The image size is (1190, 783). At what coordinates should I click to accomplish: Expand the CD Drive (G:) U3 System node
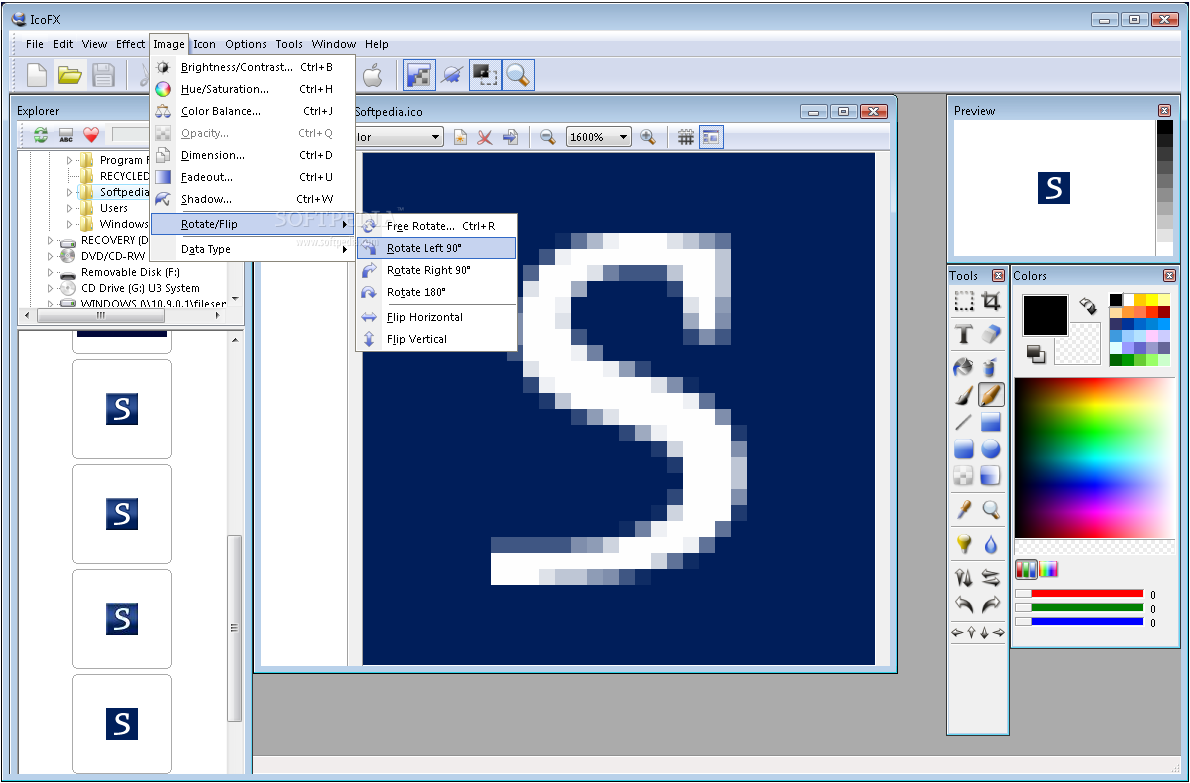tap(50, 288)
